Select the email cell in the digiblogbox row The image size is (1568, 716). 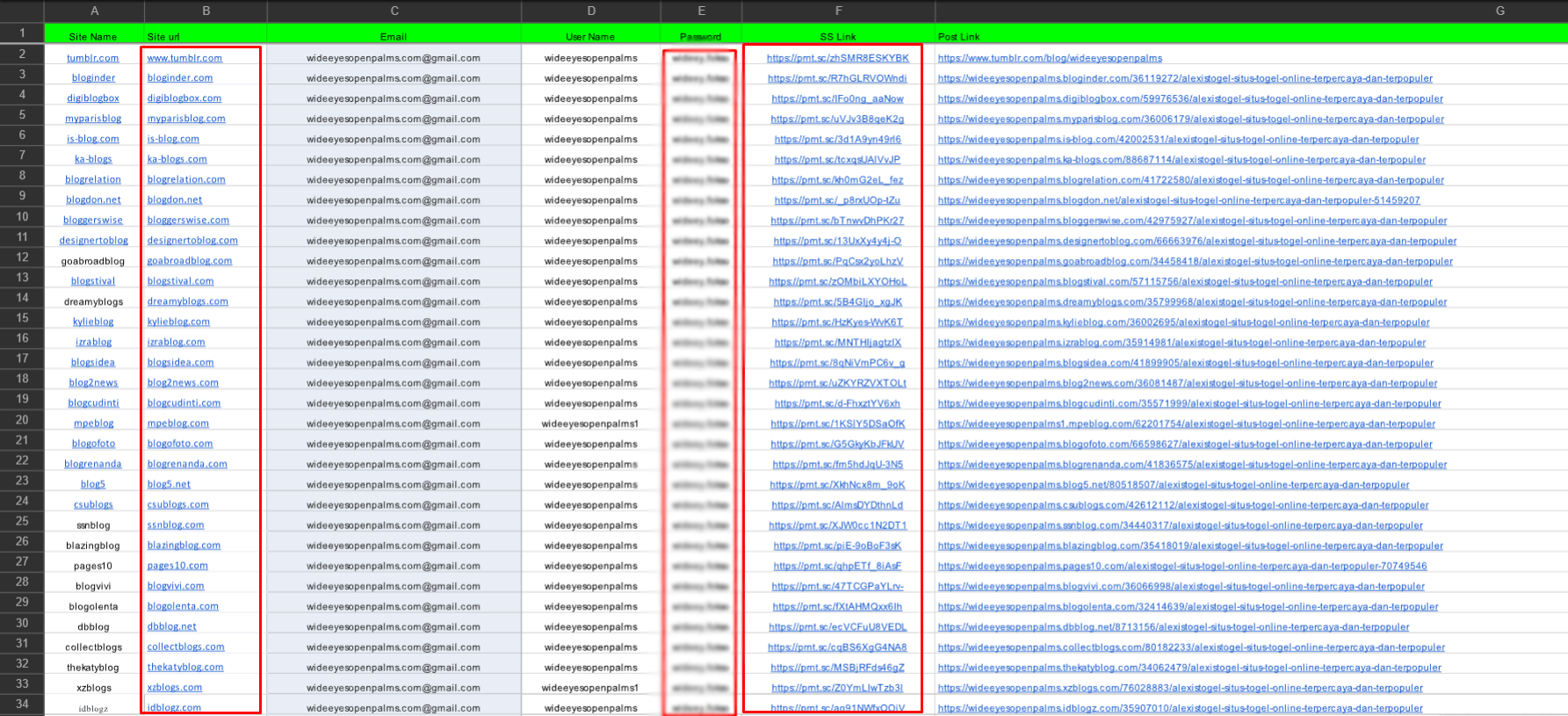pyautogui.click(x=394, y=98)
